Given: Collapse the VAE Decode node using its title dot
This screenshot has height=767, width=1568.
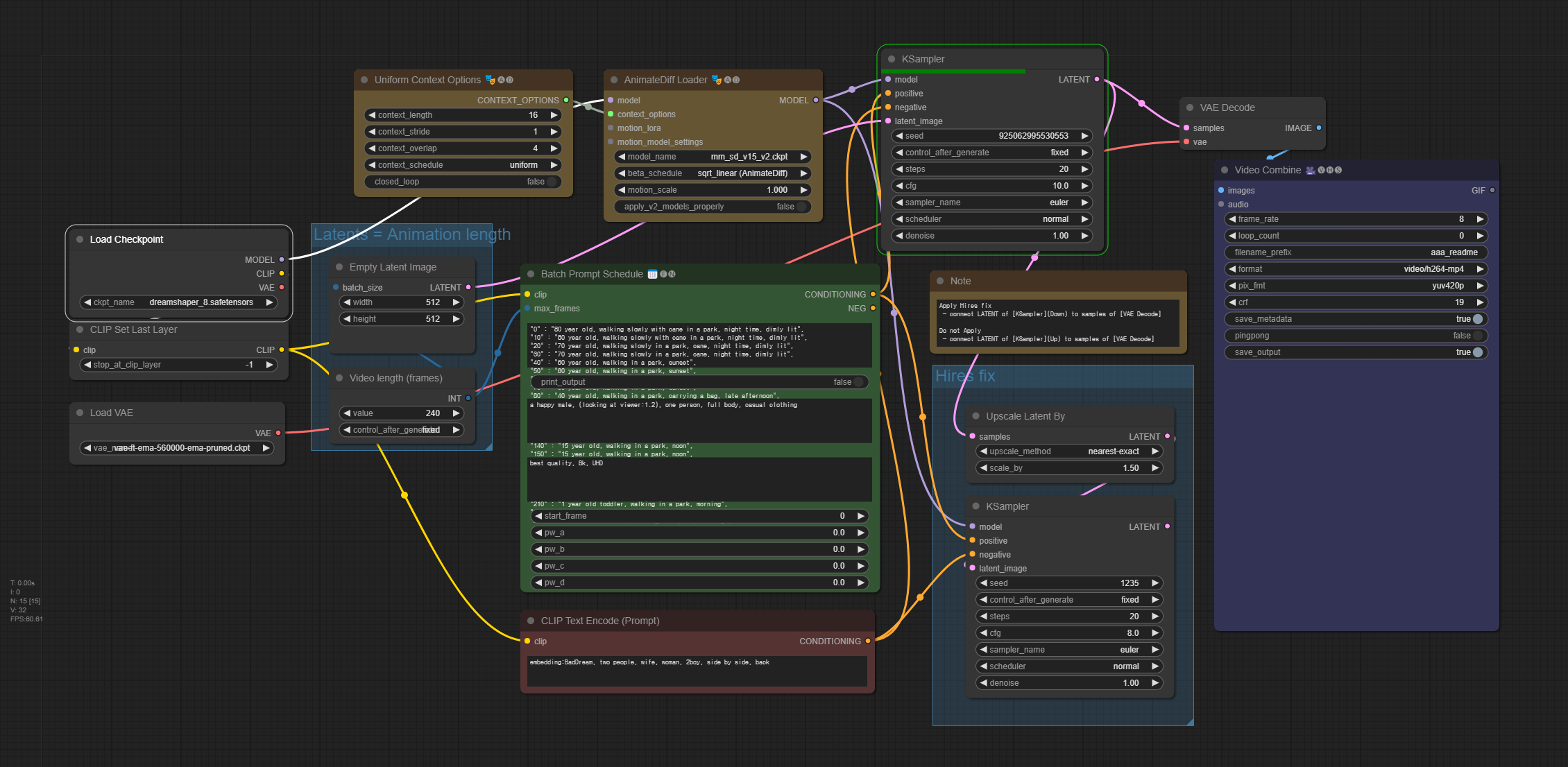Looking at the screenshot, I should click(x=1190, y=107).
